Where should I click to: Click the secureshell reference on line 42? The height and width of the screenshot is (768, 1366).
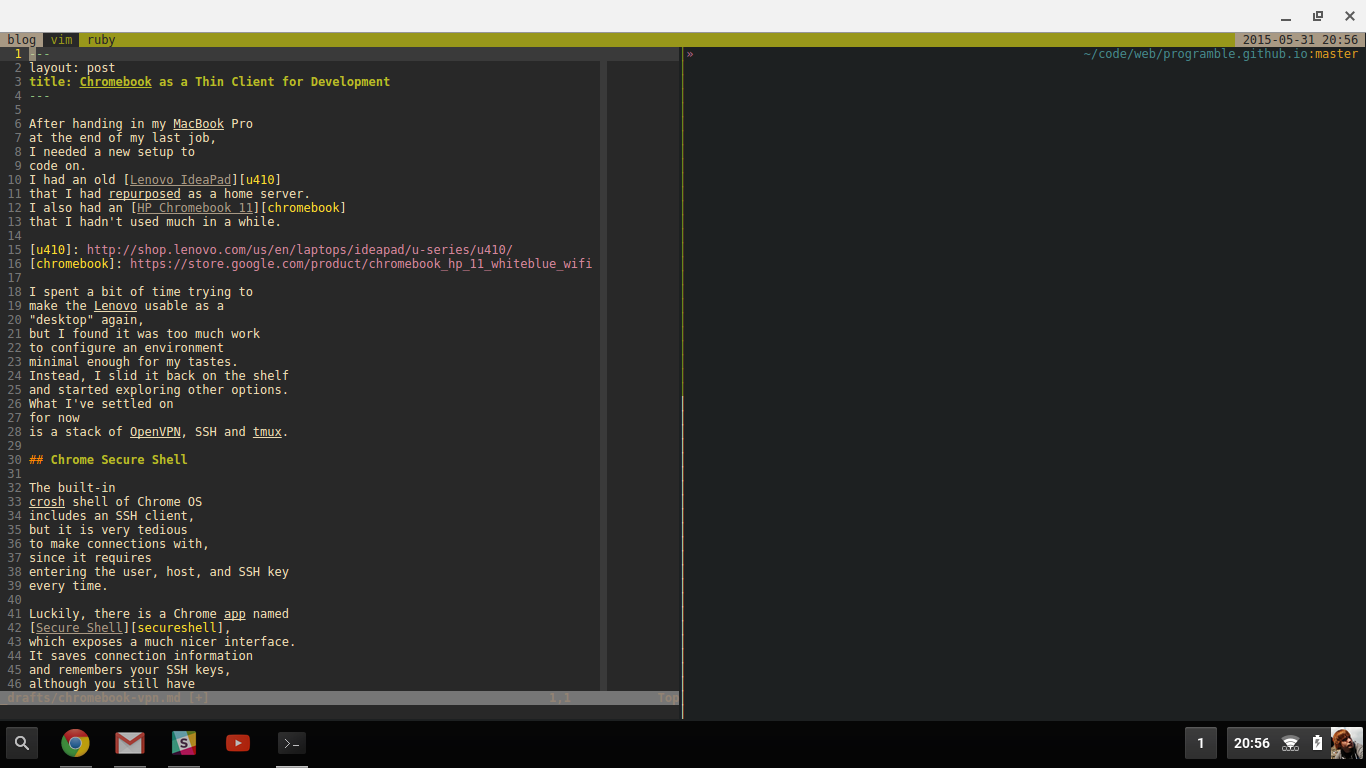[x=177, y=628]
